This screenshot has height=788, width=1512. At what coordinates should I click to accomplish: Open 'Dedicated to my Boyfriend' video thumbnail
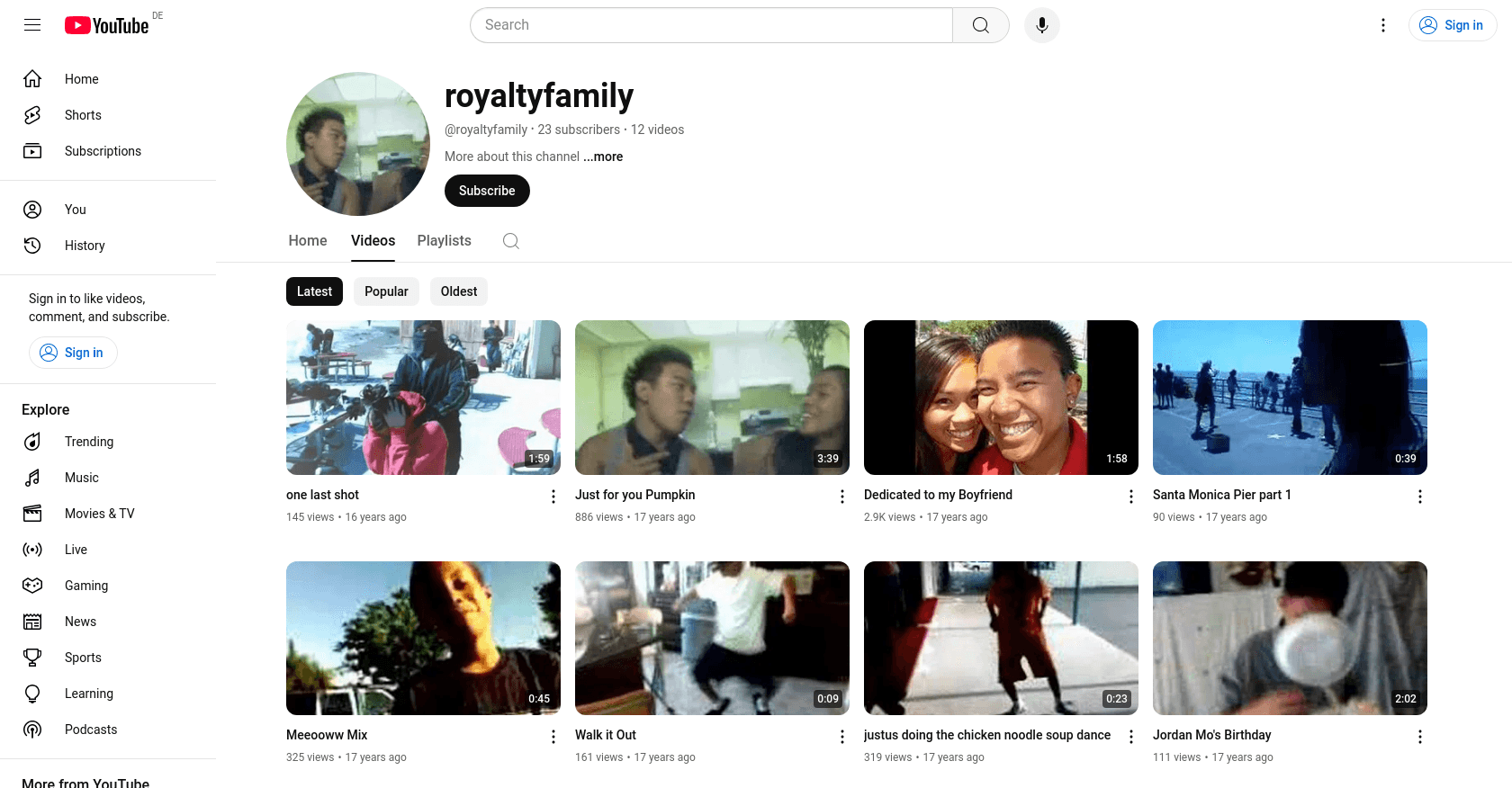click(1001, 398)
